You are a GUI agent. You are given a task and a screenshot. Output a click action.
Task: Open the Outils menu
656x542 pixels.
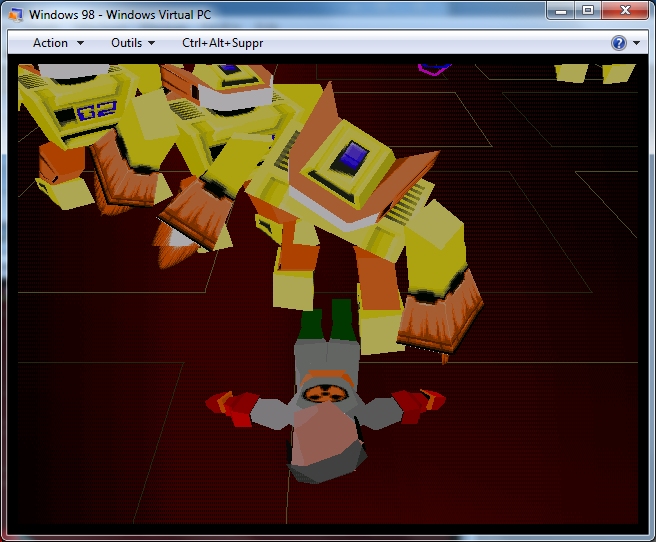point(133,43)
